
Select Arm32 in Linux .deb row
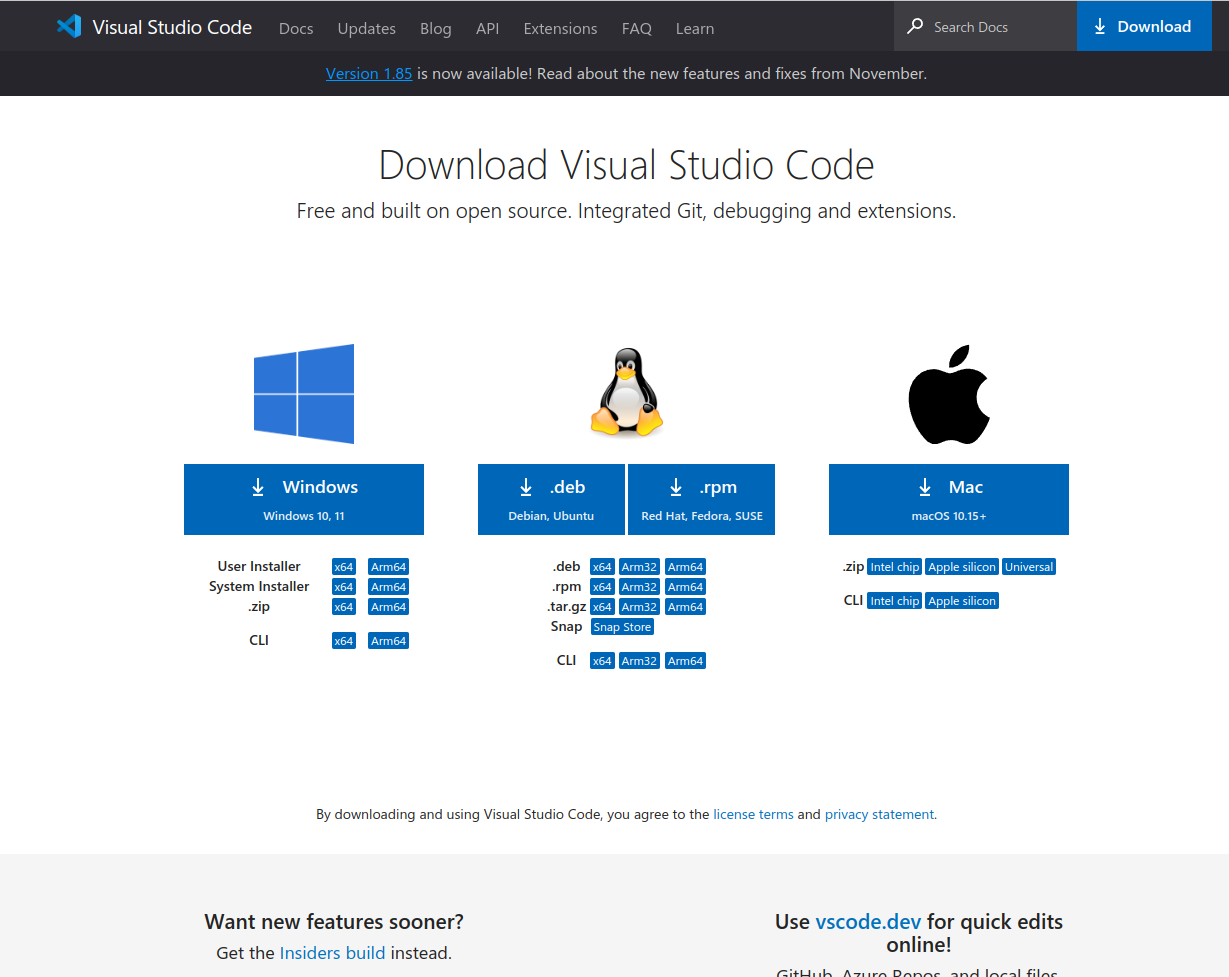640,567
